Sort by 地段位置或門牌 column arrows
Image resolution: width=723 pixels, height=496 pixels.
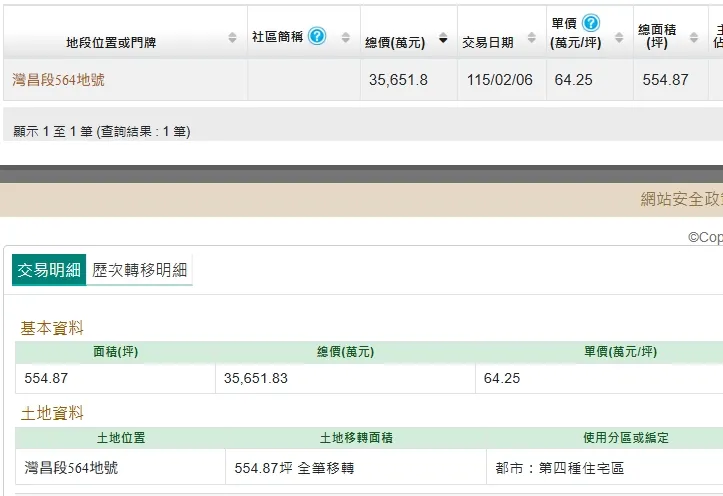tap(232, 38)
